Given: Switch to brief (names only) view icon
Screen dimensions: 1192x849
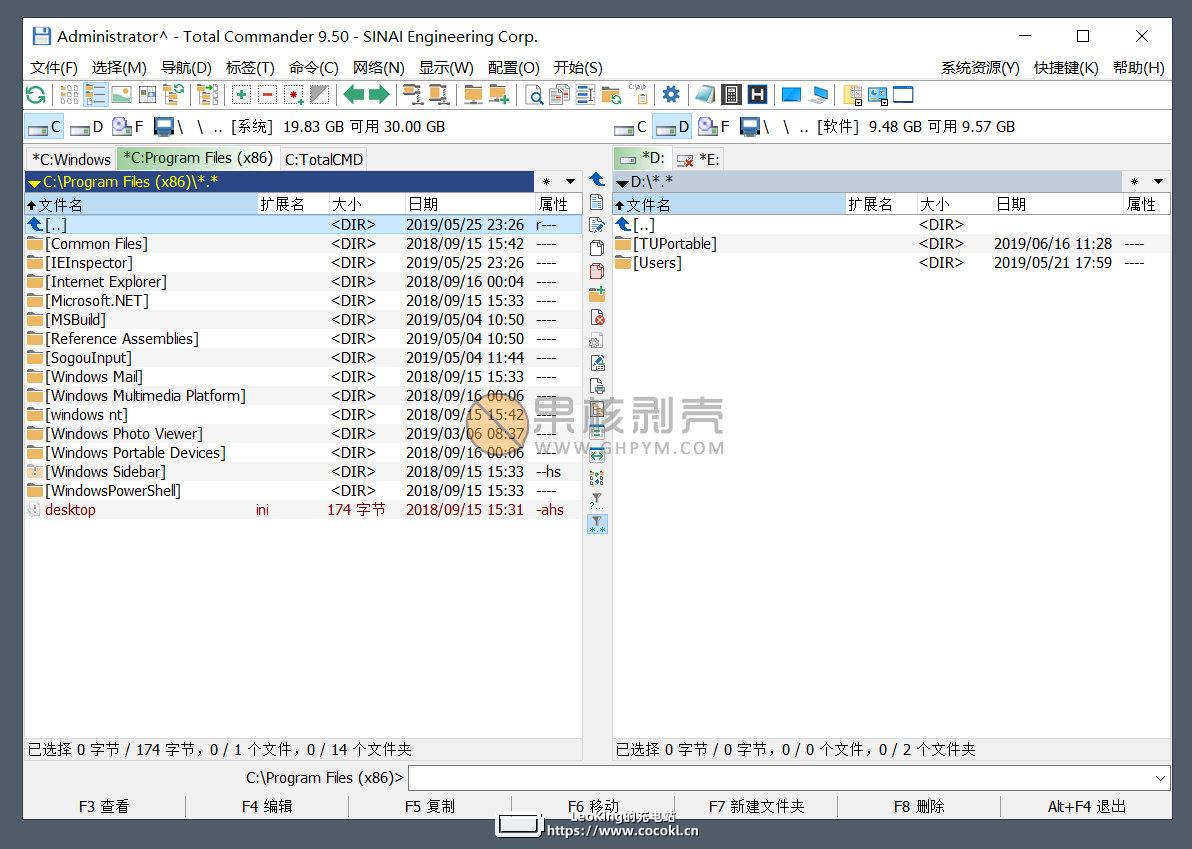Looking at the screenshot, I should coord(69,95).
